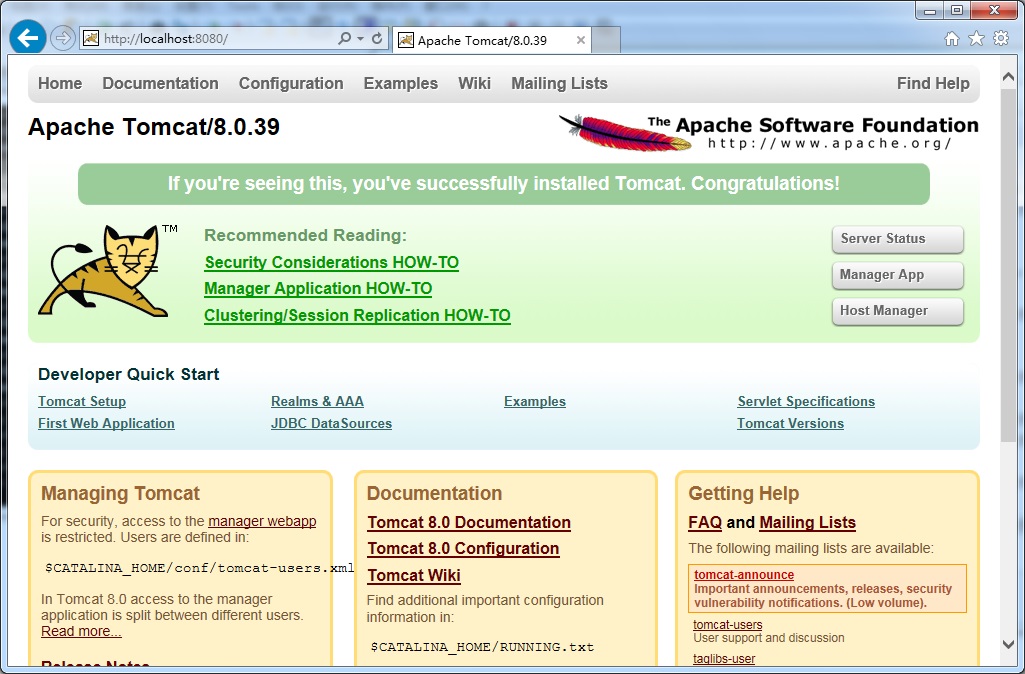Viewport: 1025px width, 674px height.
Task: Minimize the browser window
Action: tap(930, 10)
